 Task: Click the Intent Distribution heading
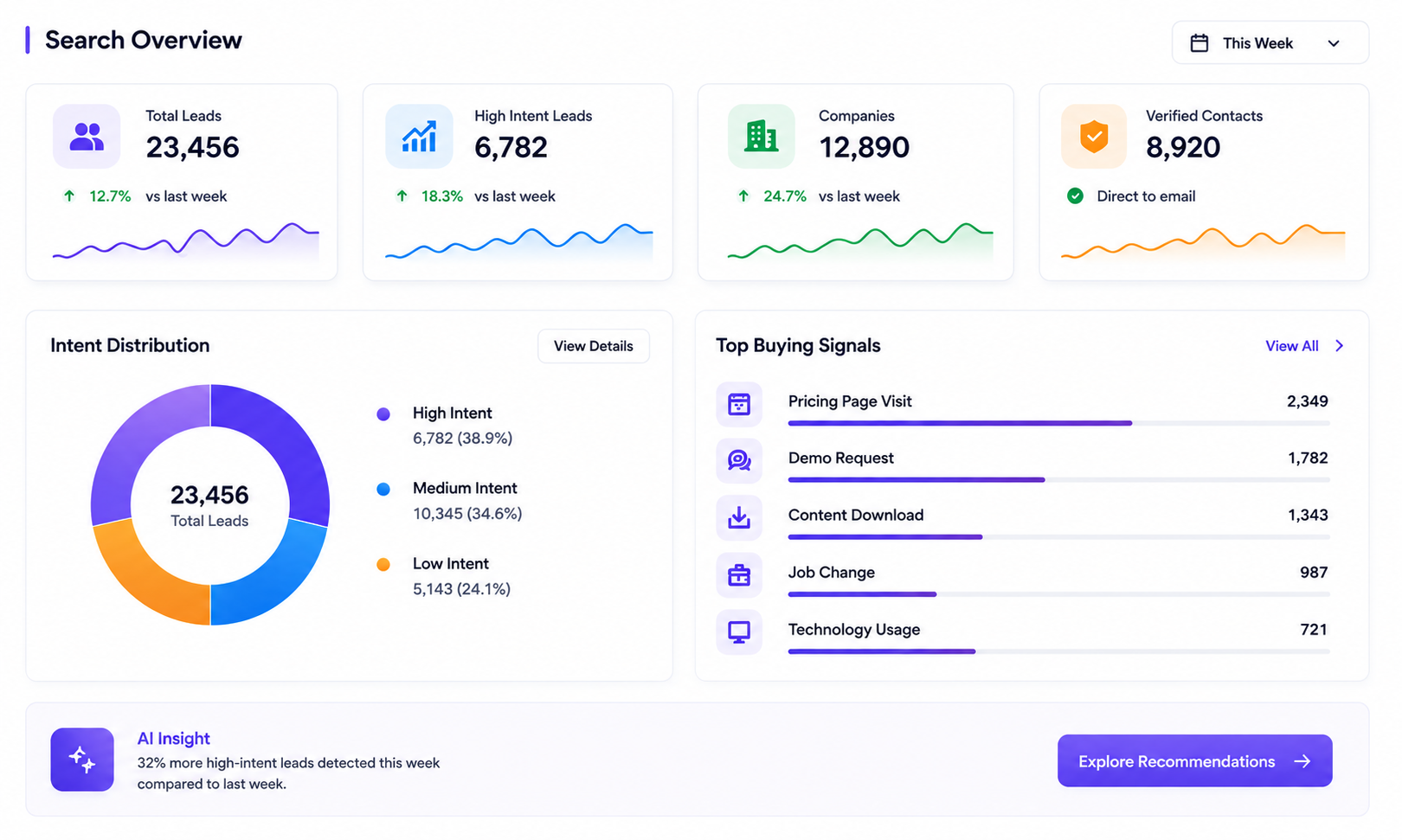pyautogui.click(x=130, y=346)
